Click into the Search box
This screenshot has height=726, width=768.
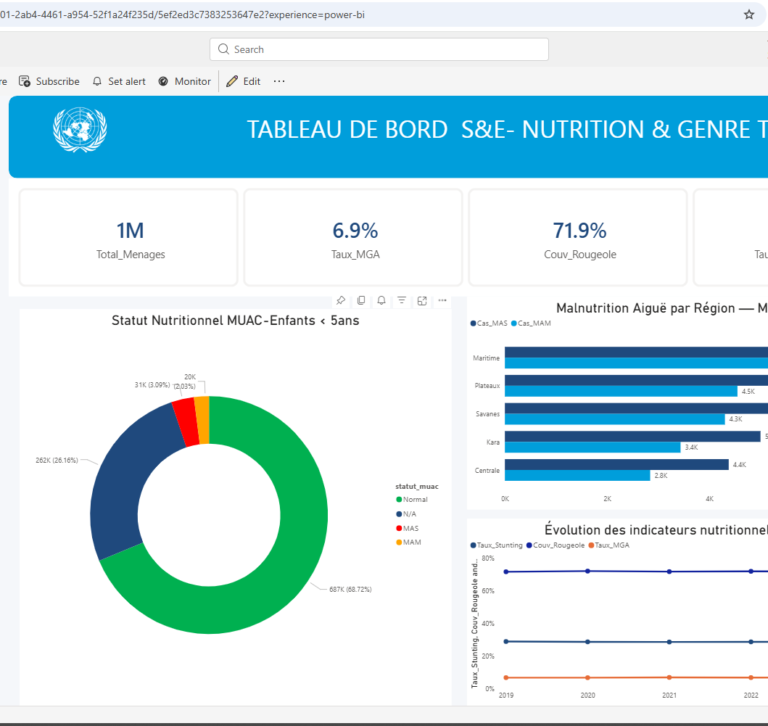(380, 49)
